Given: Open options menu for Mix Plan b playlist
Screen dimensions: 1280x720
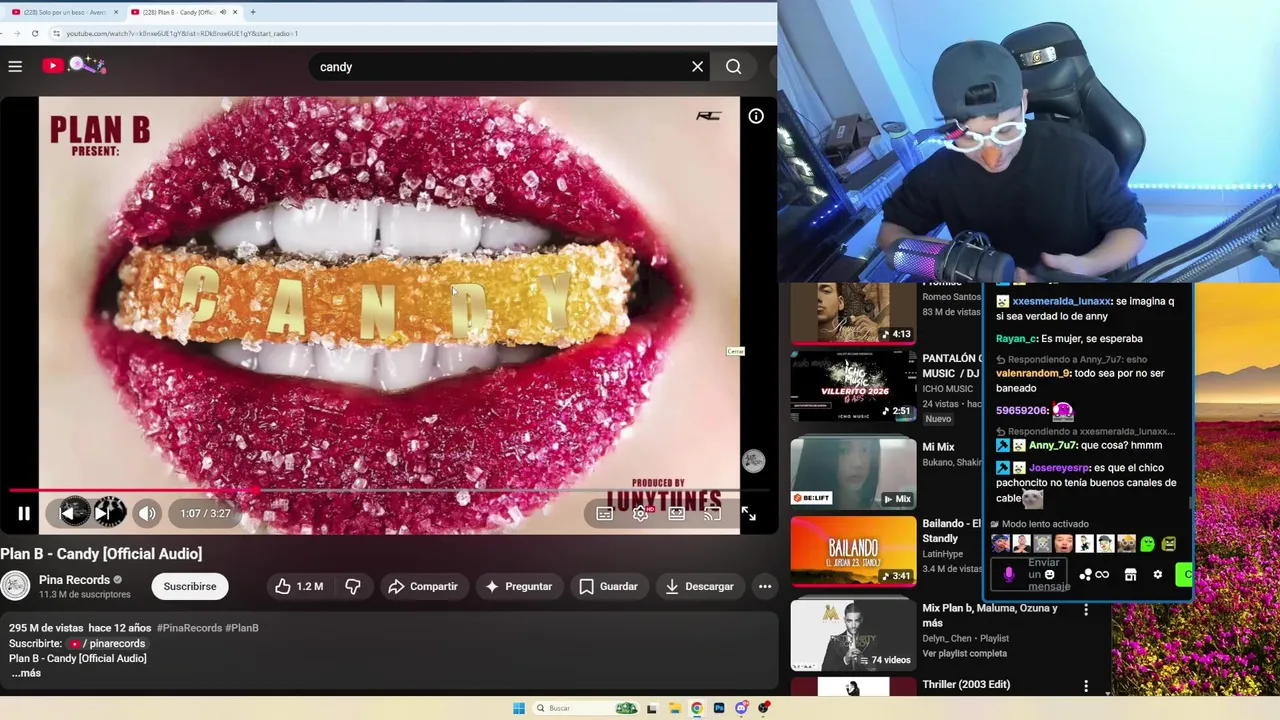Looking at the screenshot, I should (1085, 610).
